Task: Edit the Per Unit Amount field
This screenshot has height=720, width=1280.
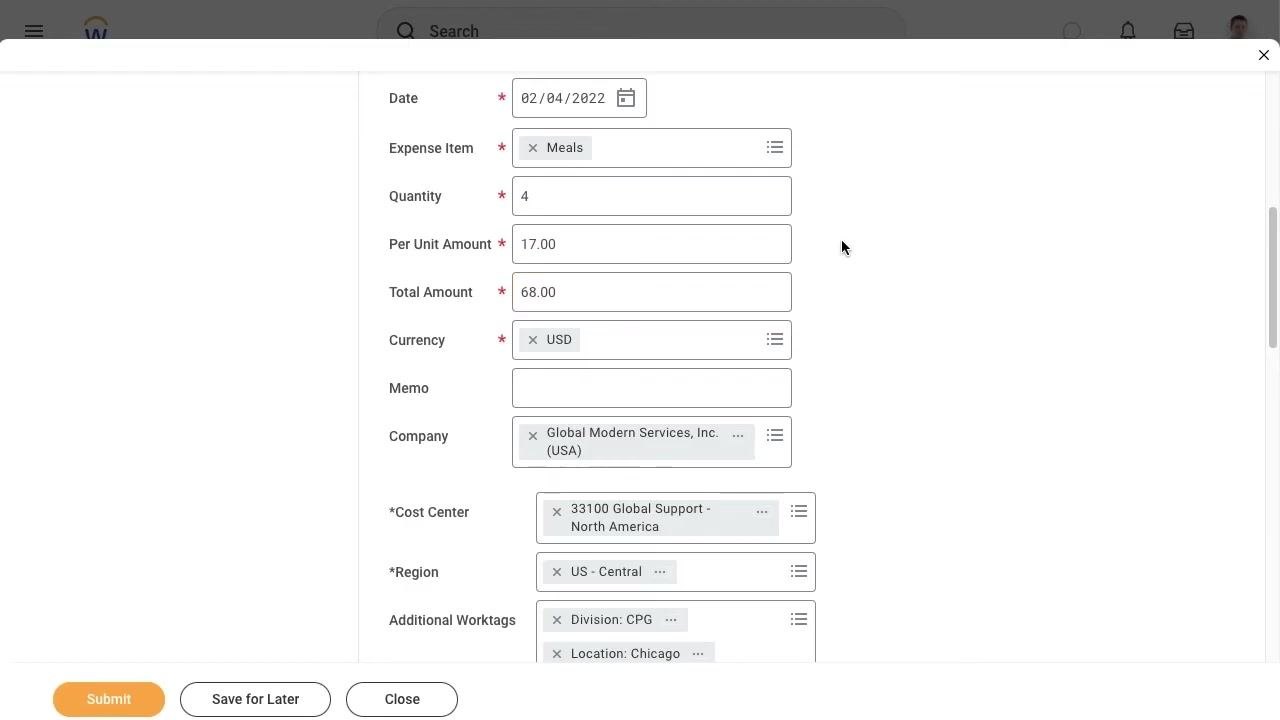Action: pos(652,244)
